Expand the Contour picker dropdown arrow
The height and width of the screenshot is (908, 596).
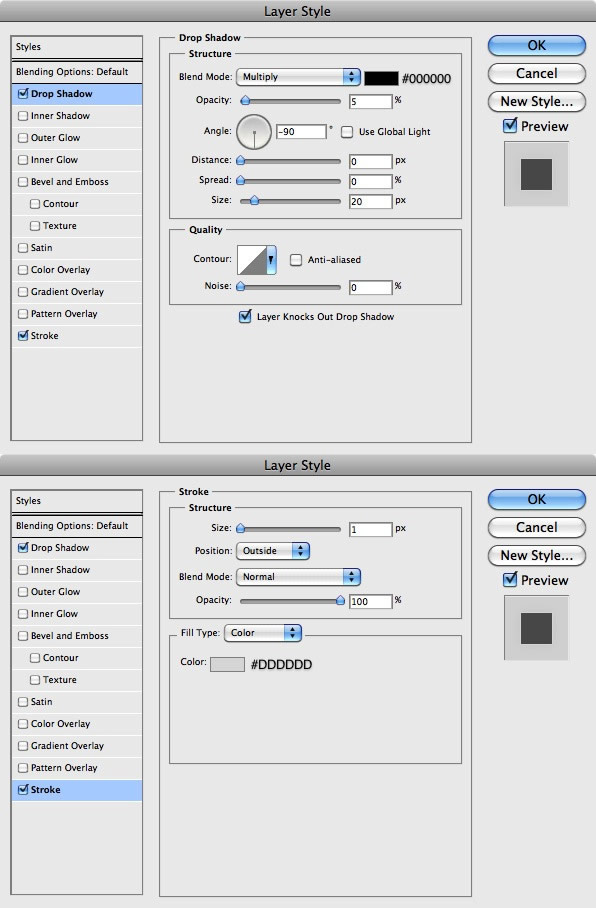click(271, 259)
